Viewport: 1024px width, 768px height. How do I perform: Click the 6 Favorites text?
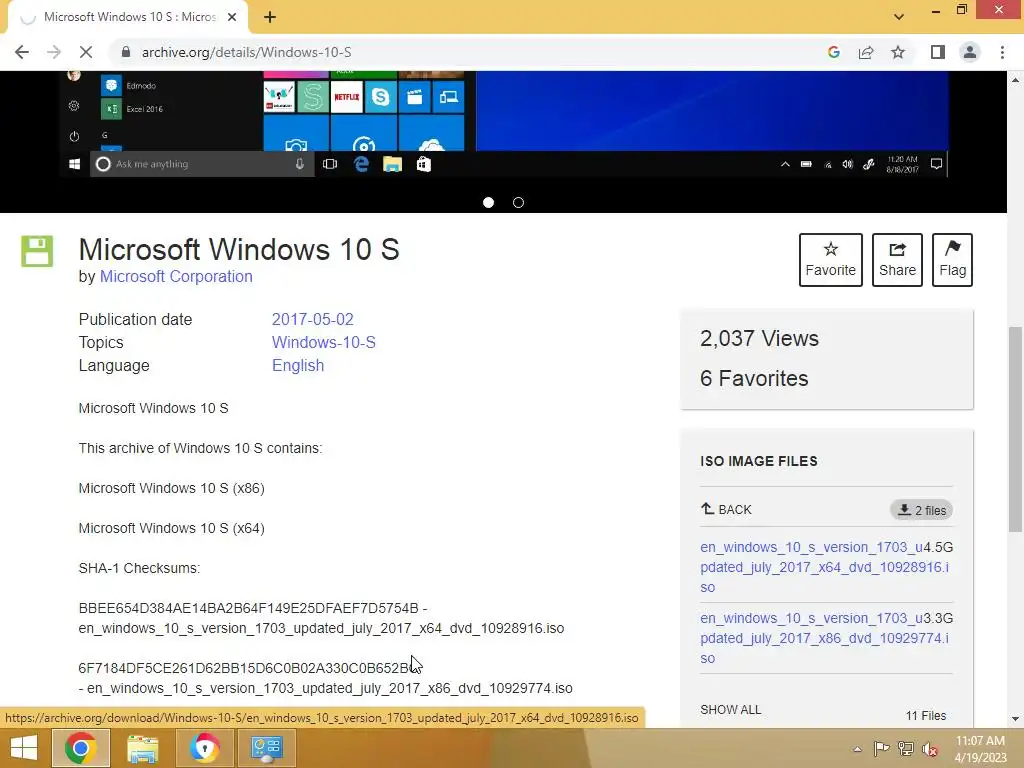(x=754, y=378)
